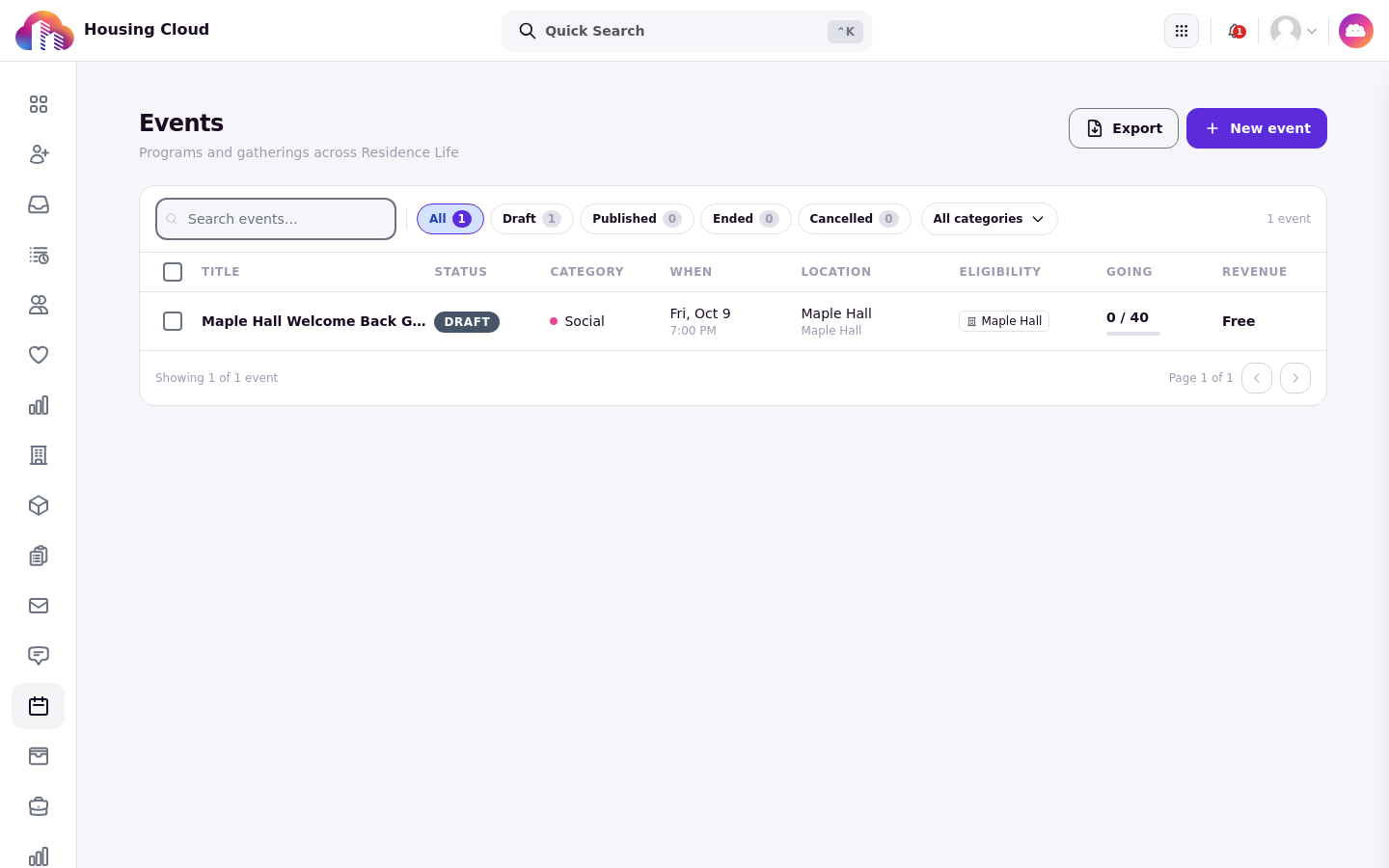
Task: Open the Maple Hall Welcome Back event title
Action: 313,321
